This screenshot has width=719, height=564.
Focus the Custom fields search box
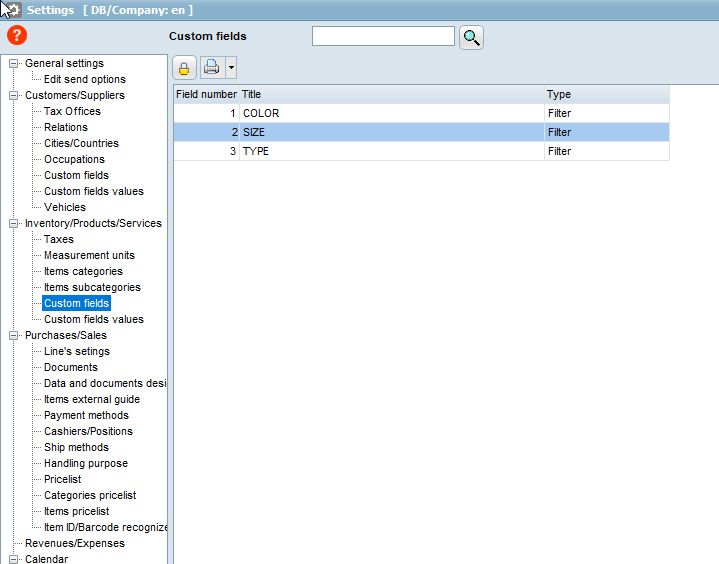click(383, 36)
